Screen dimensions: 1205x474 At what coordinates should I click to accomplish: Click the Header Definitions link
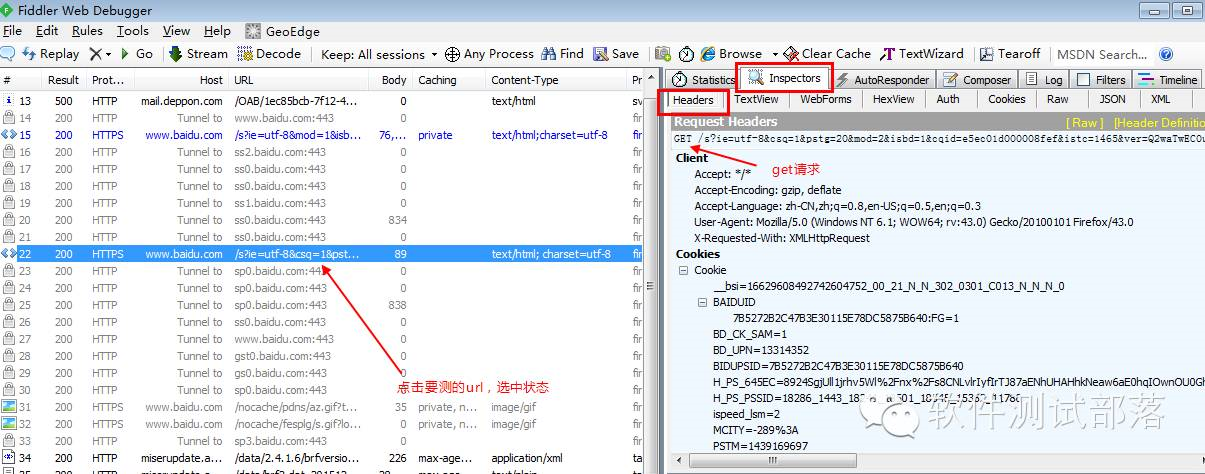click(x=1158, y=122)
